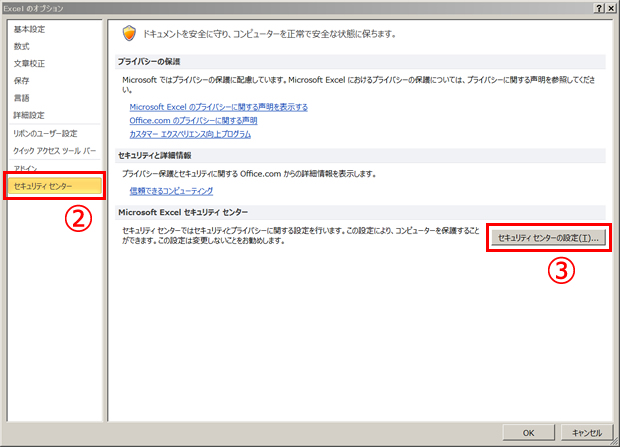Close the Excel options dialog

point(611,8)
